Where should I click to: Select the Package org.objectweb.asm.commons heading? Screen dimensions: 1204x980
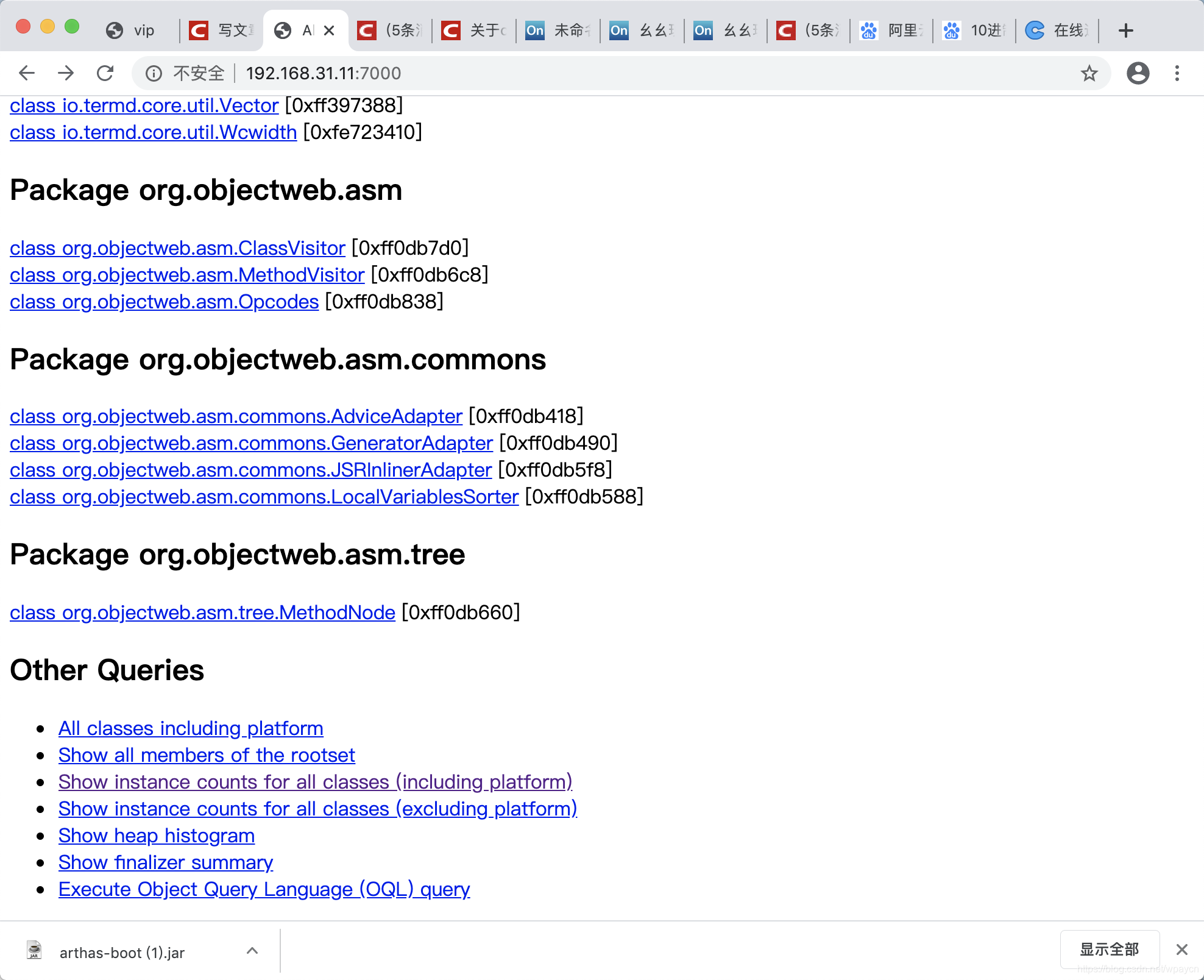[x=278, y=360]
